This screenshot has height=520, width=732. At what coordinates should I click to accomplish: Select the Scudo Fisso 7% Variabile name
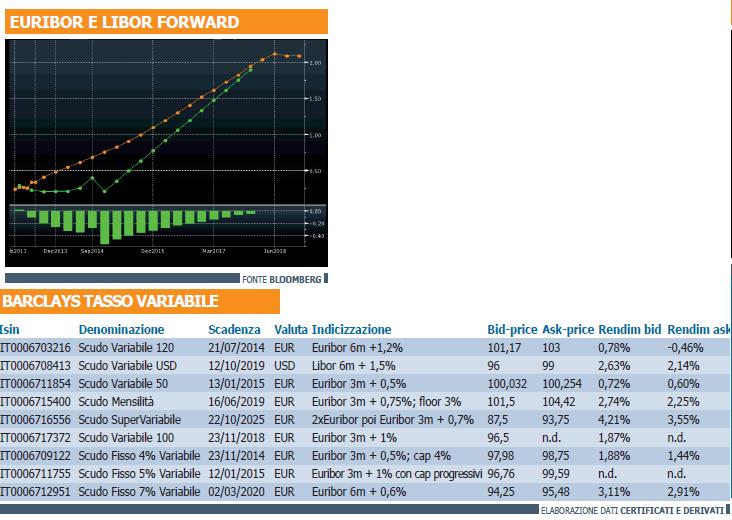pos(139,492)
